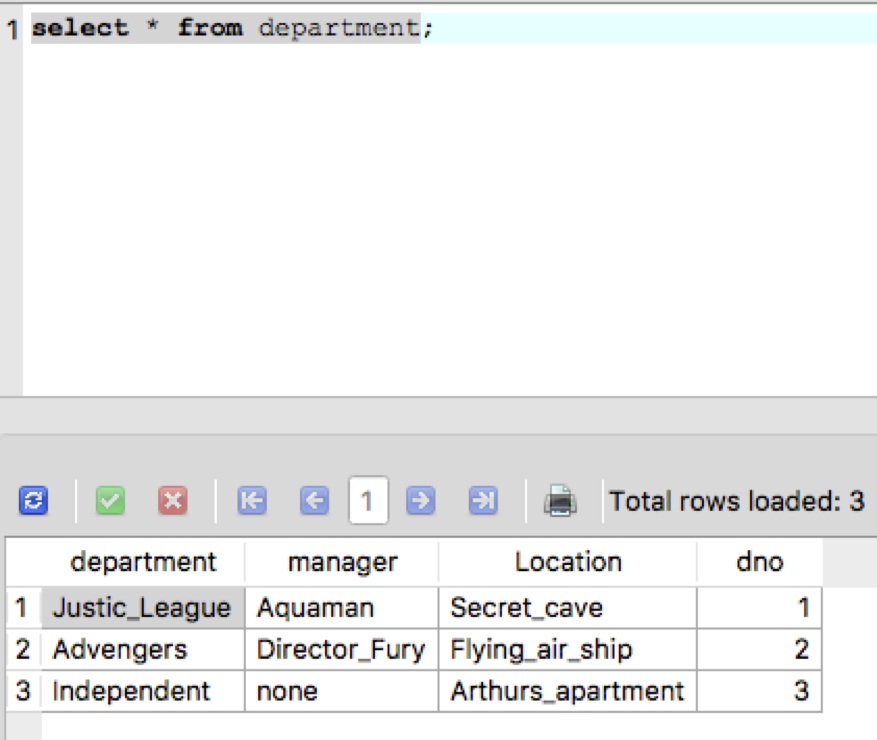Select the dno column header
Viewport: 877px width, 740px height.
pyautogui.click(x=759, y=562)
